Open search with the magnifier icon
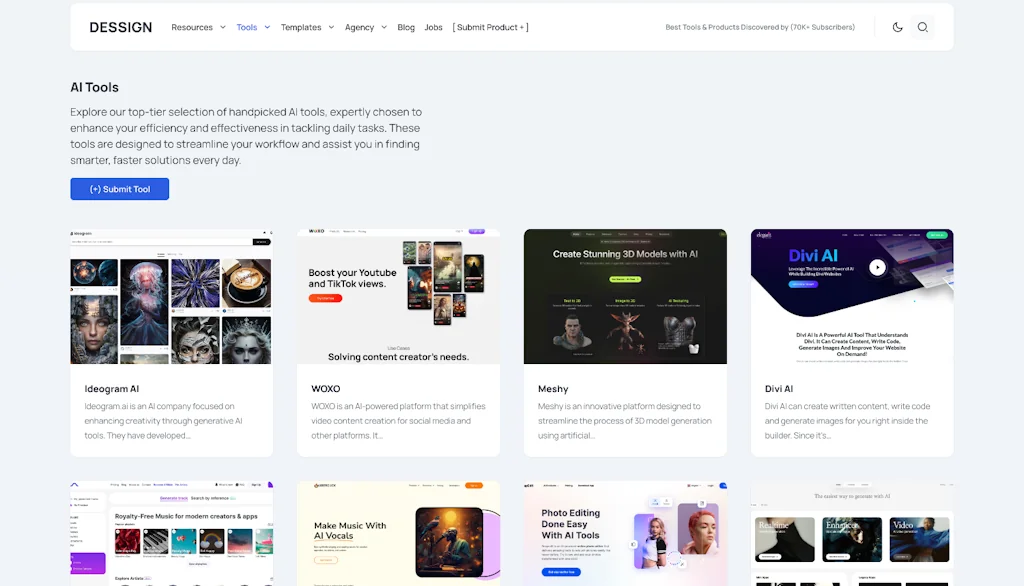Viewport: 1024px width, 586px height. (922, 27)
